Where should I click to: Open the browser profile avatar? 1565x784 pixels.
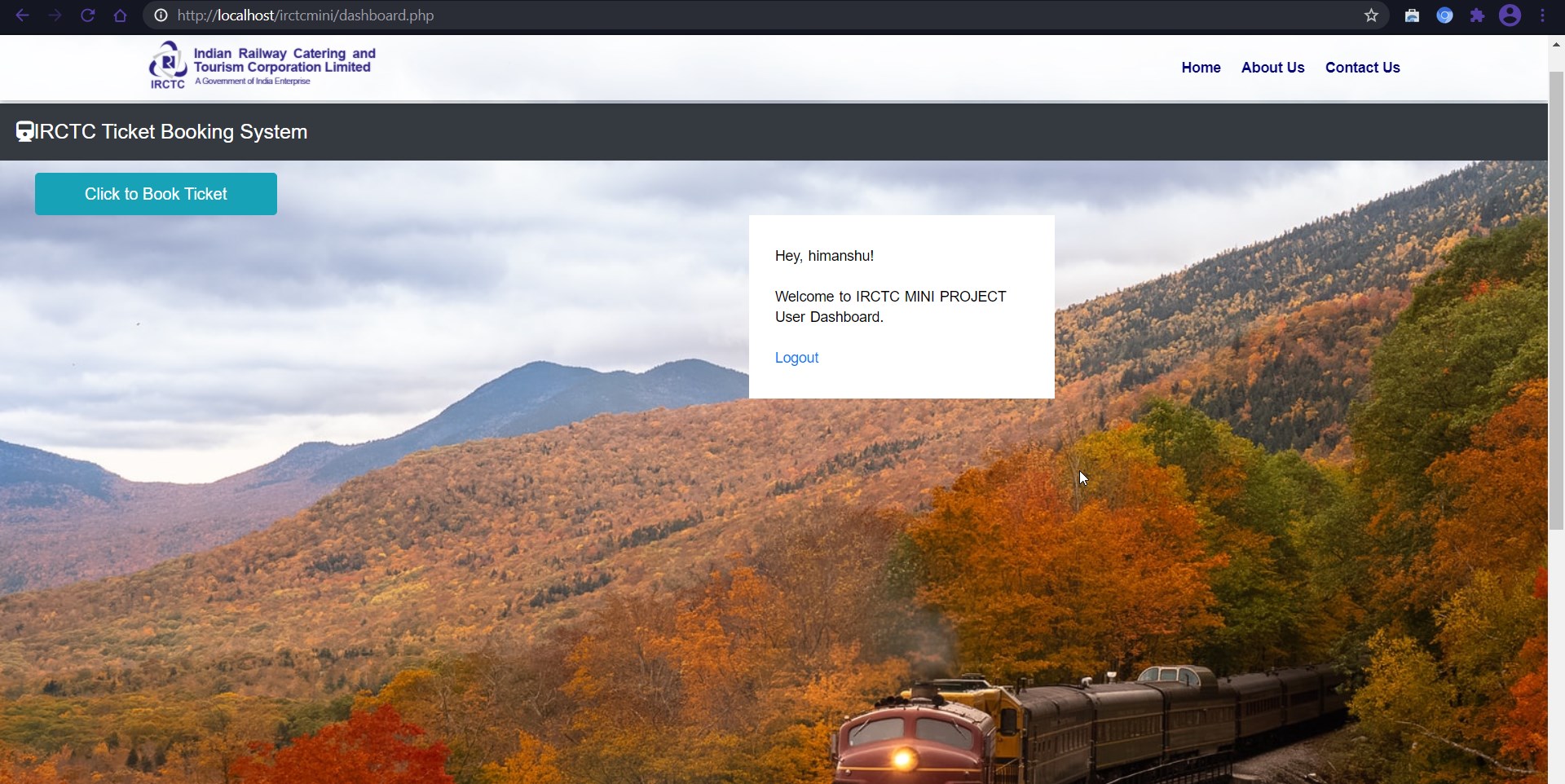click(1510, 15)
